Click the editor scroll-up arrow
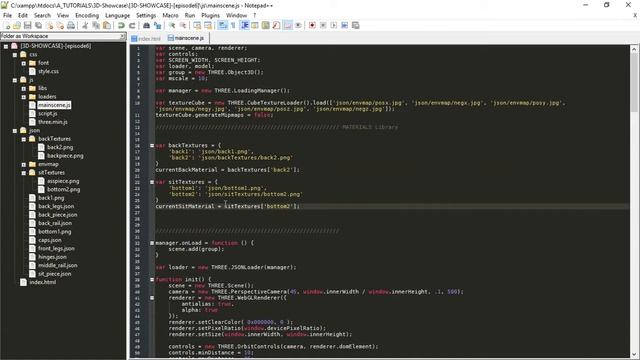 point(634,49)
